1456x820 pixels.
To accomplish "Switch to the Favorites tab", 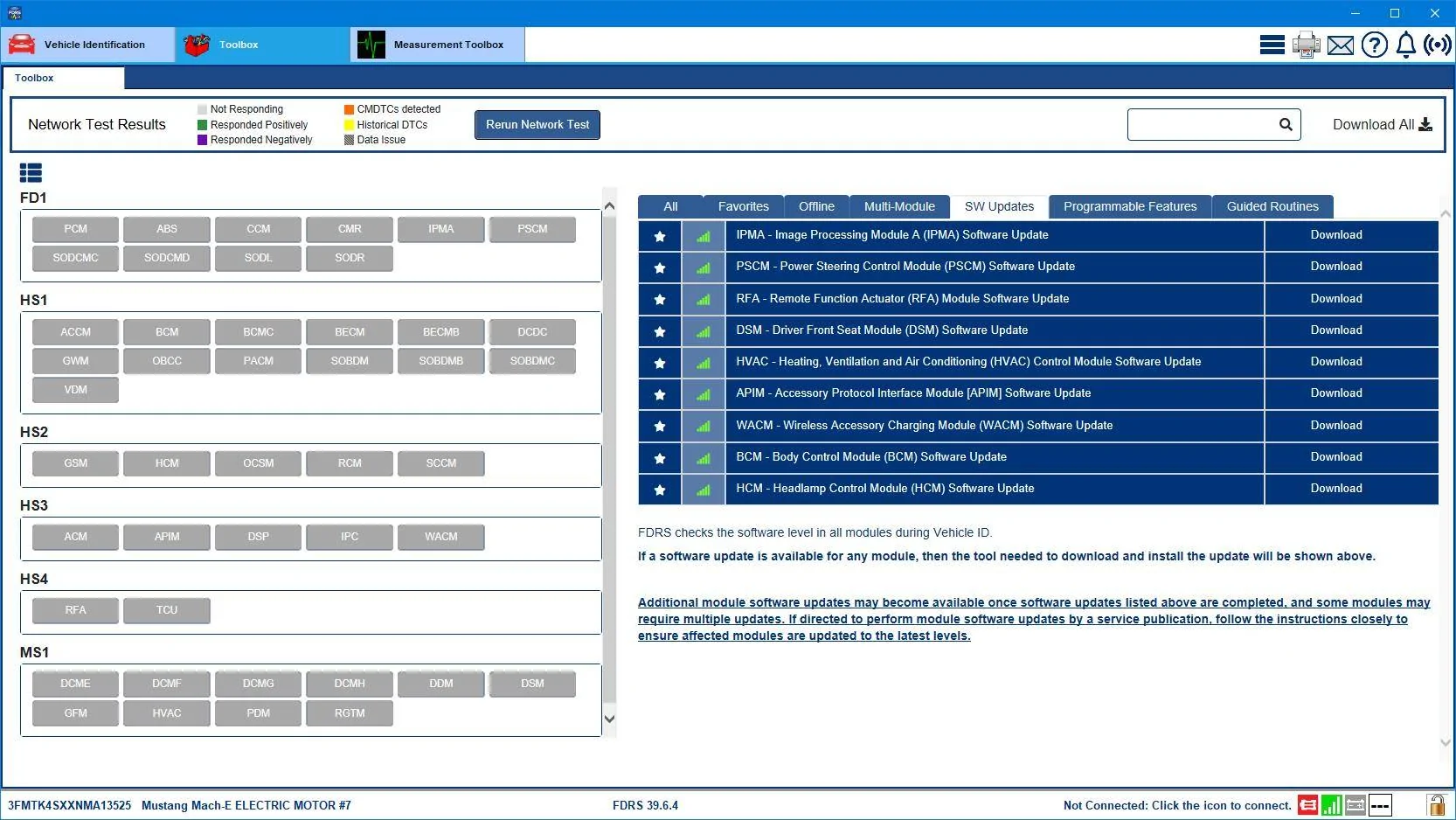I will 744,206.
